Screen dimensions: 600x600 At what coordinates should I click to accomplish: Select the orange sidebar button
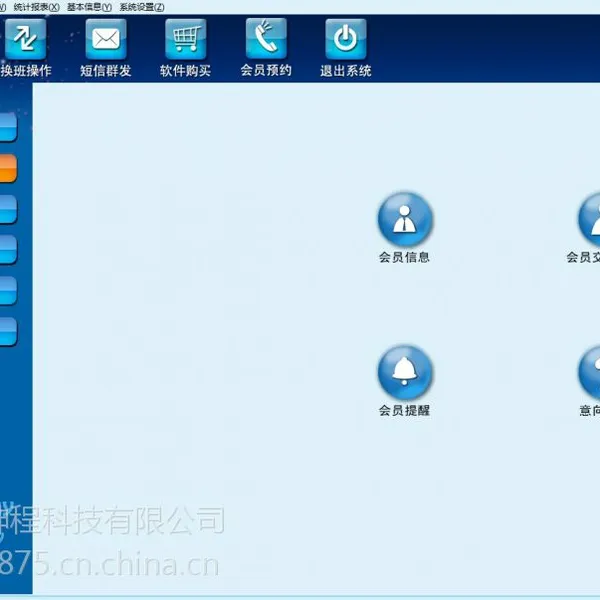click(x=8, y=168)
